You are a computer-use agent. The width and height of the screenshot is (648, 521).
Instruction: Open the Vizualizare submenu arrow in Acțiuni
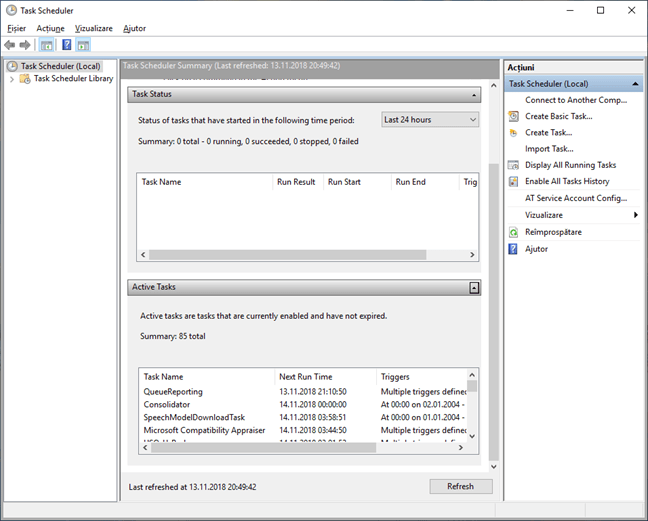point(636,215)
